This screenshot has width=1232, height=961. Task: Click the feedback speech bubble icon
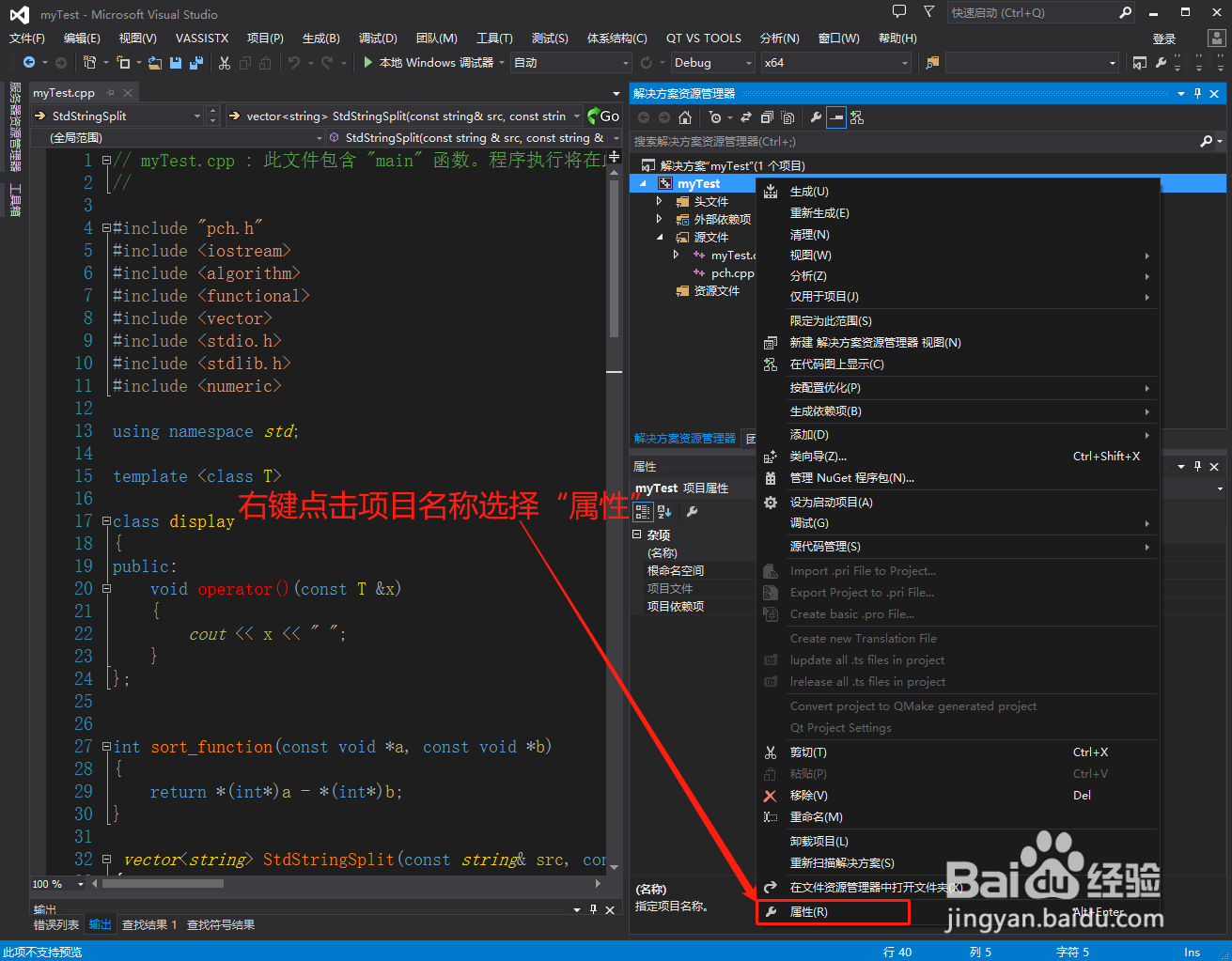click(899, 12)
